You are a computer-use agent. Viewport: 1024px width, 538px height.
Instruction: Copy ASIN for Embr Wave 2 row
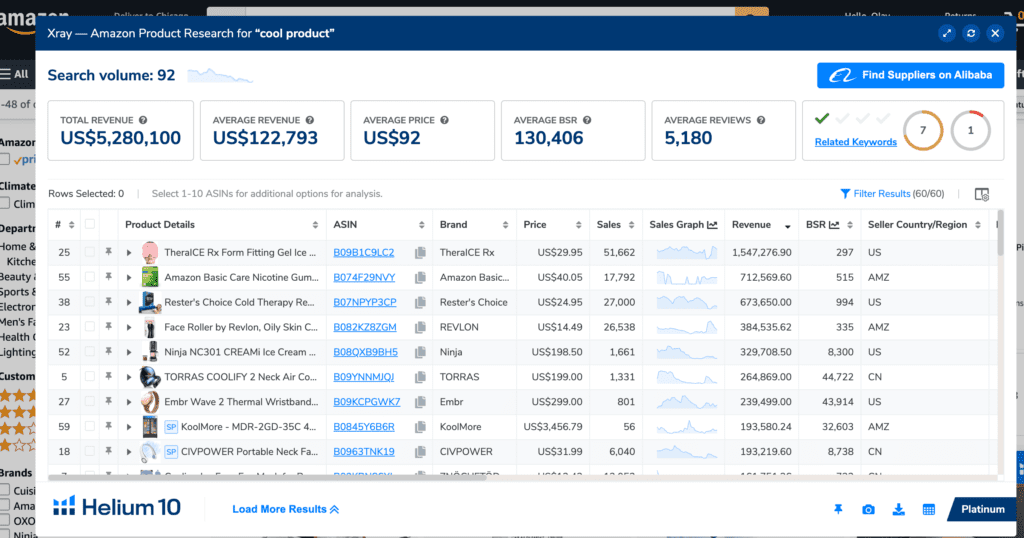pyautogui.click(x=421, y=402)
